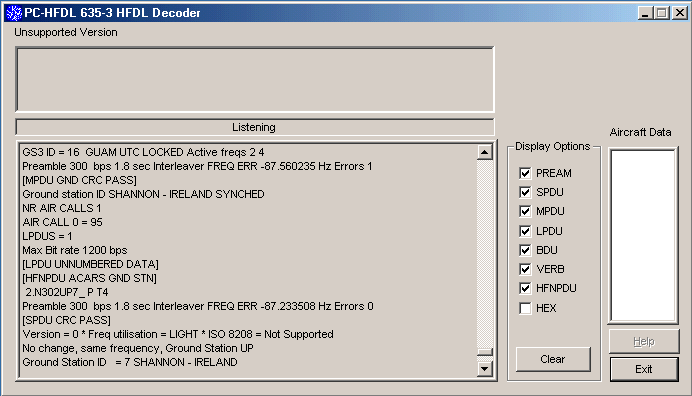Screen dimensions: 692x396
Task: Click 'Version = 0 * Freq utilisation = LIGHT' line
Action: [178, 334]
